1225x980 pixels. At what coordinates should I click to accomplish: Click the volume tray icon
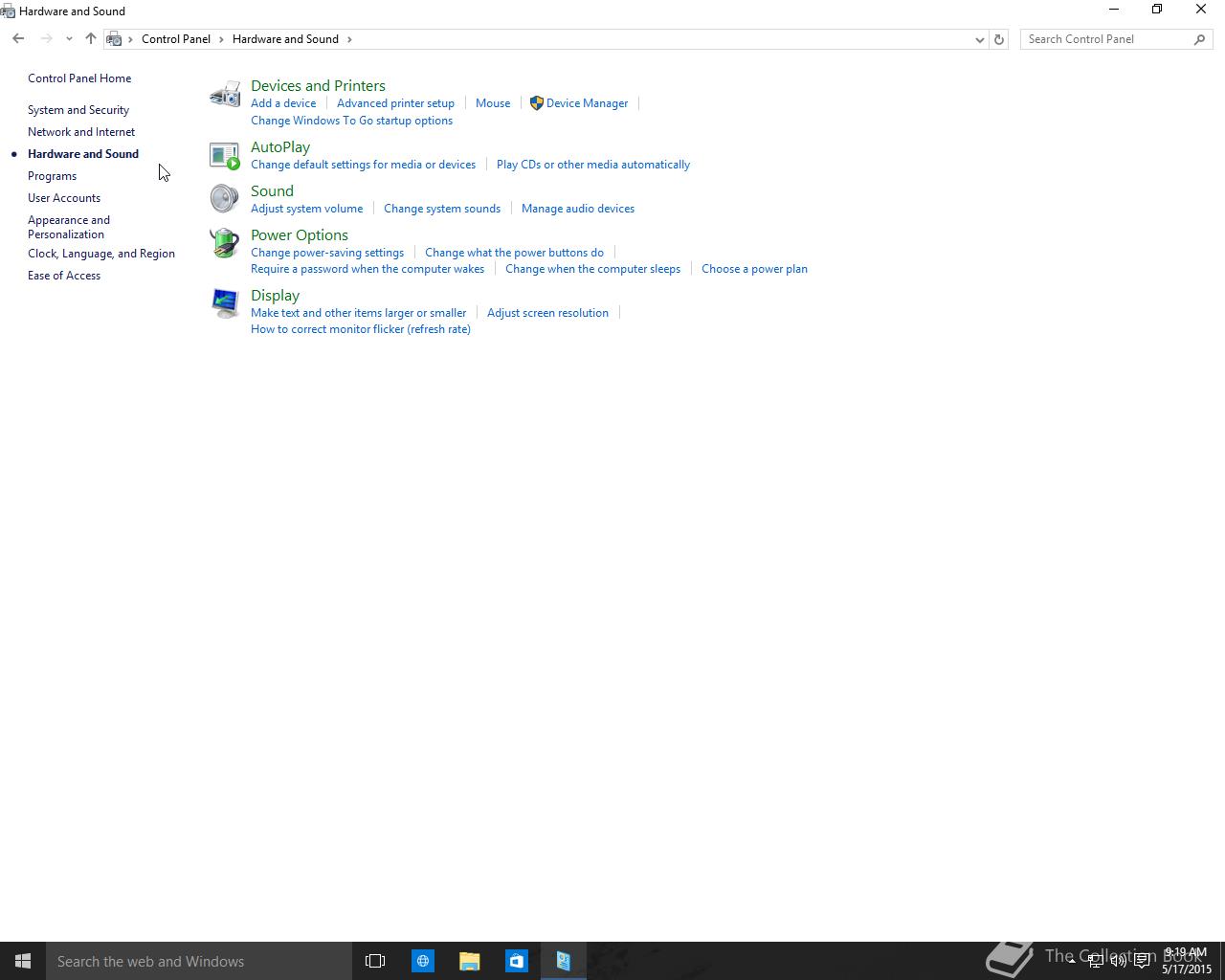pyautogui.click(x=1118, y=961)
